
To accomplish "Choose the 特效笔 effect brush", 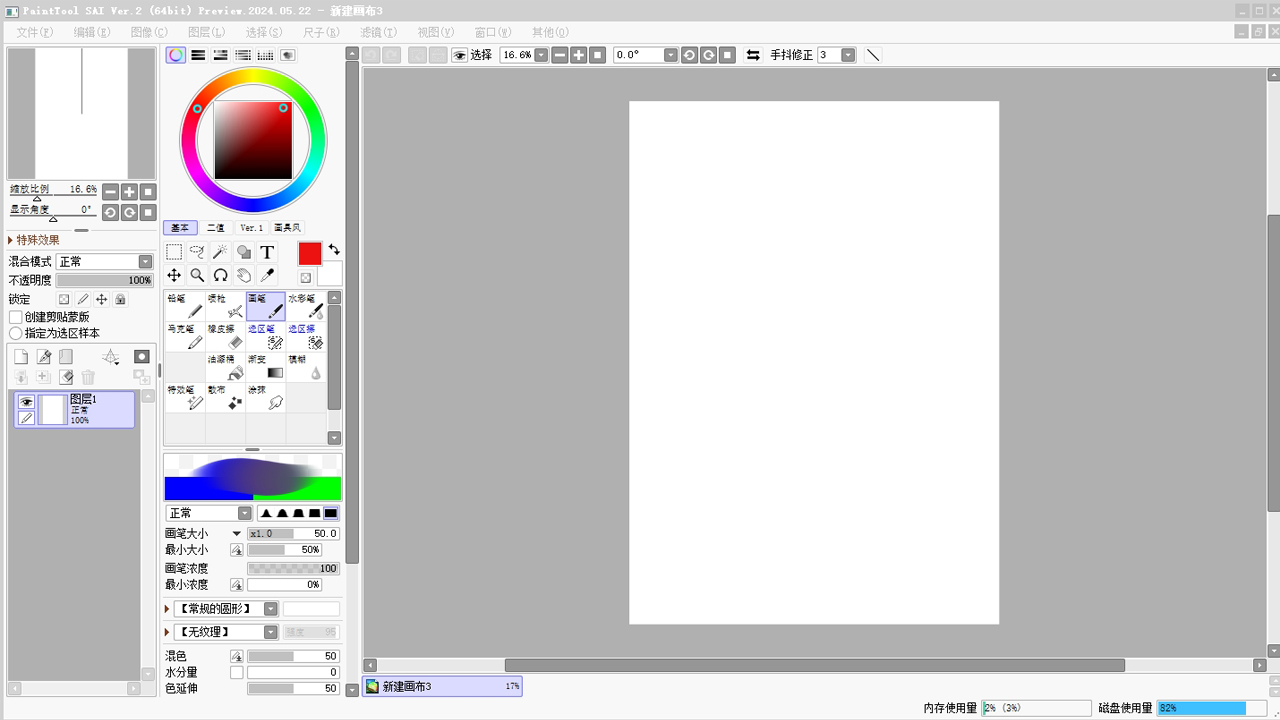I will coord(185,397).
